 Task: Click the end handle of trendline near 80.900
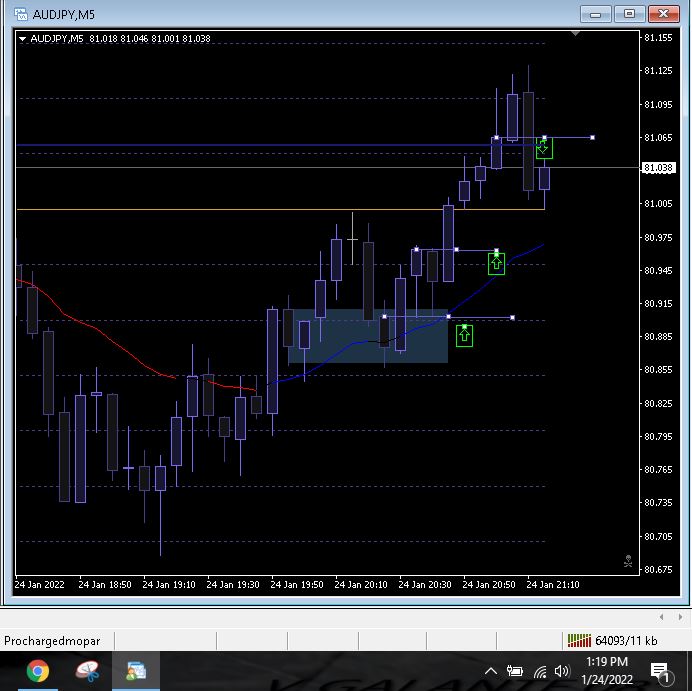[512, 318]
